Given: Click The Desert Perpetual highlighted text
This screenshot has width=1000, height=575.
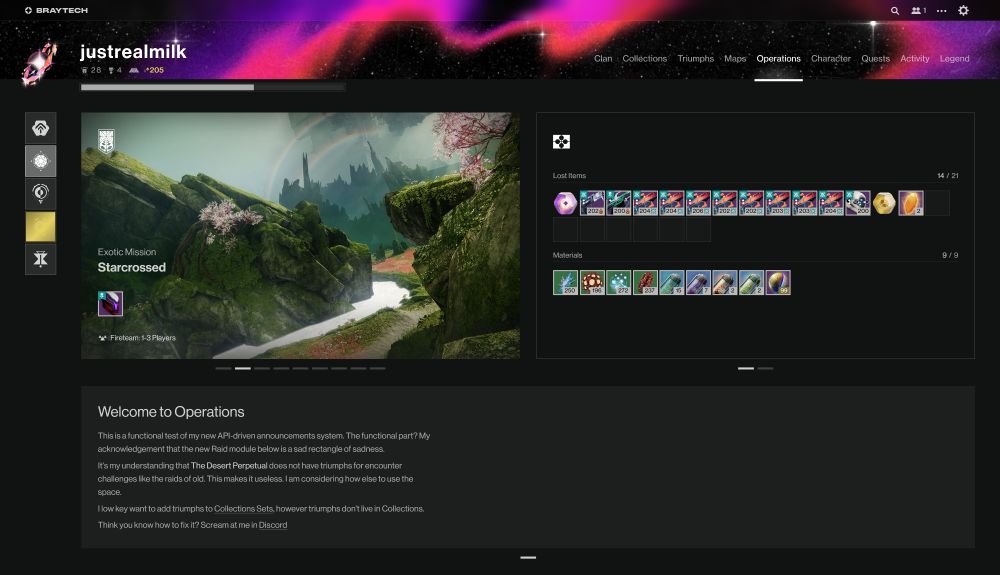Looking at the screenshot, I should point(229,466).
